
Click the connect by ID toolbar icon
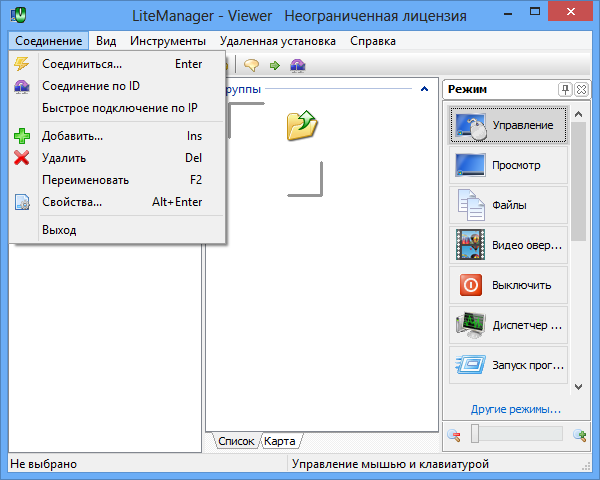click(x=298, y=65)
